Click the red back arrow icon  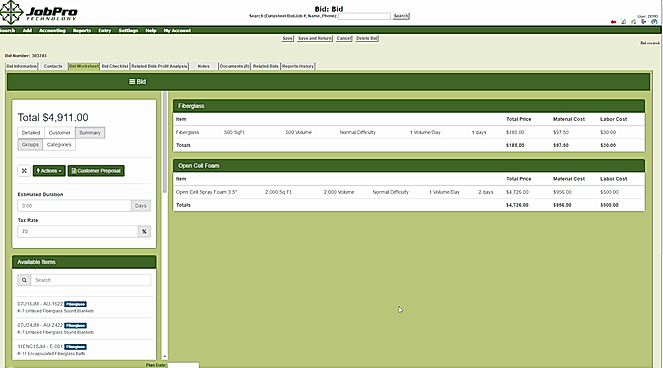613,22
